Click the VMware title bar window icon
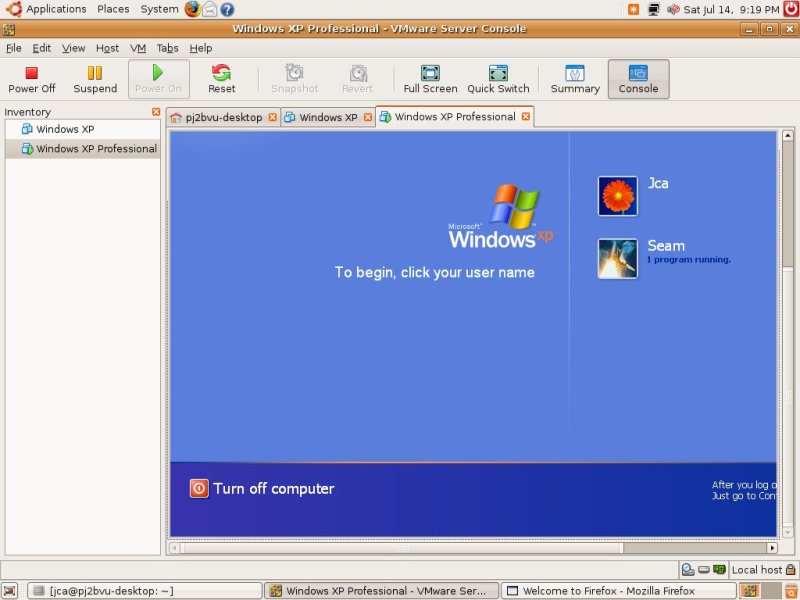Viewport: 800px width, 600px height. click(x=9, y=29)
